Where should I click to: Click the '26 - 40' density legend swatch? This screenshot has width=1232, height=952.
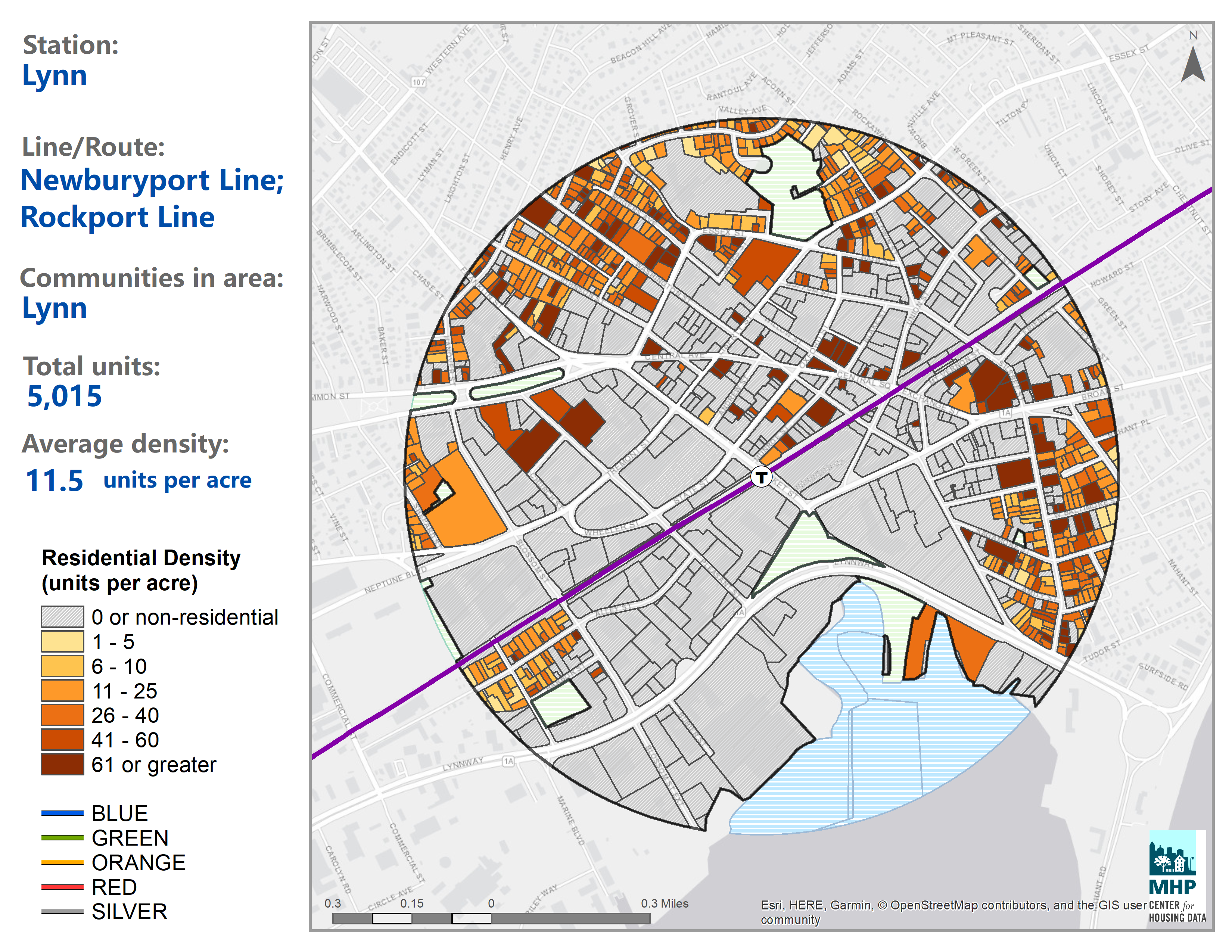(62, 715)
